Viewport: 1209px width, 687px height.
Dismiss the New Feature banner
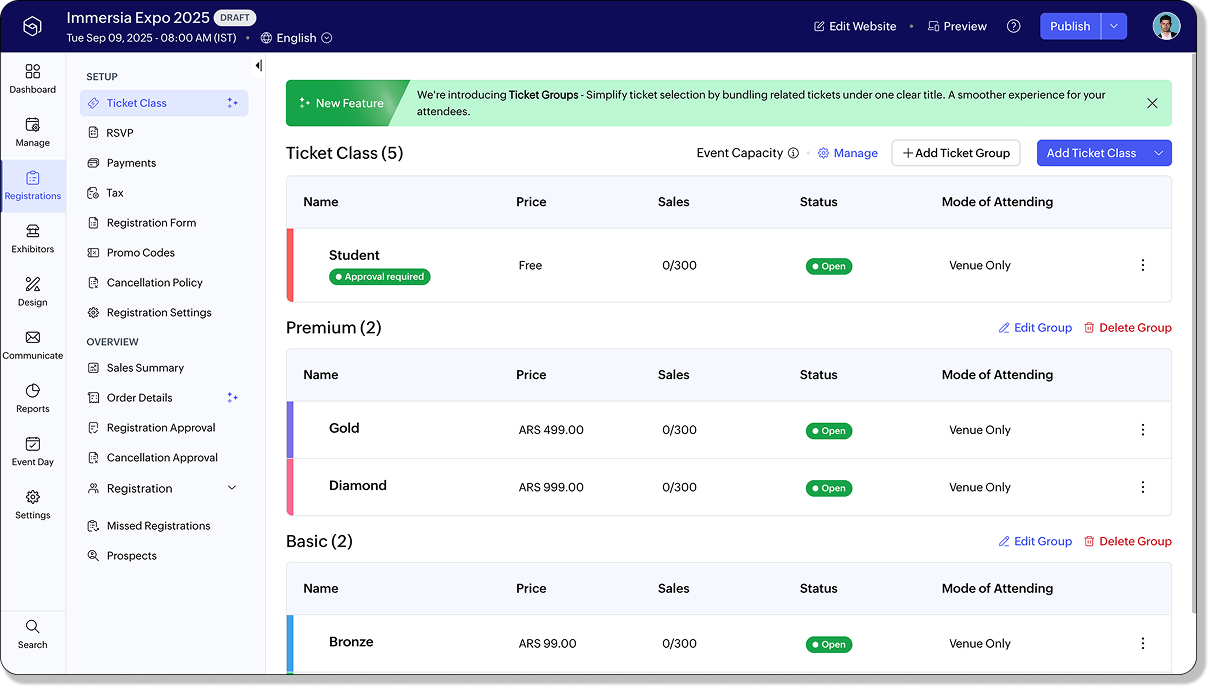(x=1152, y=103)
